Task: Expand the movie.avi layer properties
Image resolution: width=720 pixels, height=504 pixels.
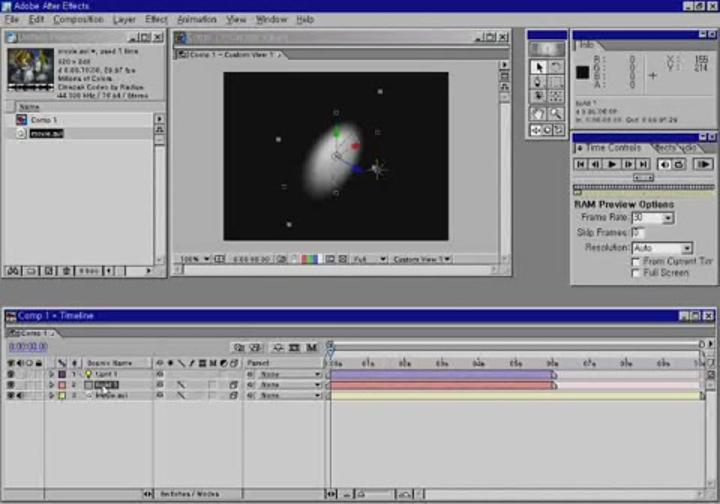Action: click(51, 395)
